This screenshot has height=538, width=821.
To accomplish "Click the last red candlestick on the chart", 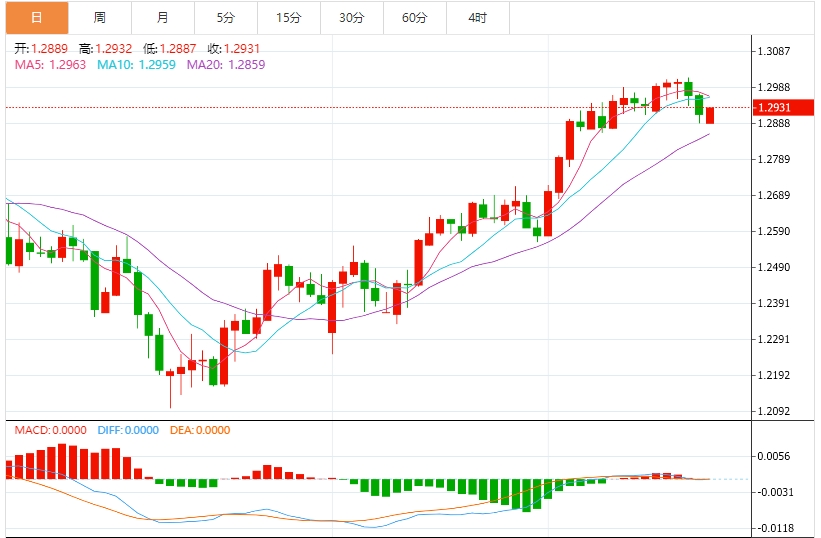I will 710,116.
